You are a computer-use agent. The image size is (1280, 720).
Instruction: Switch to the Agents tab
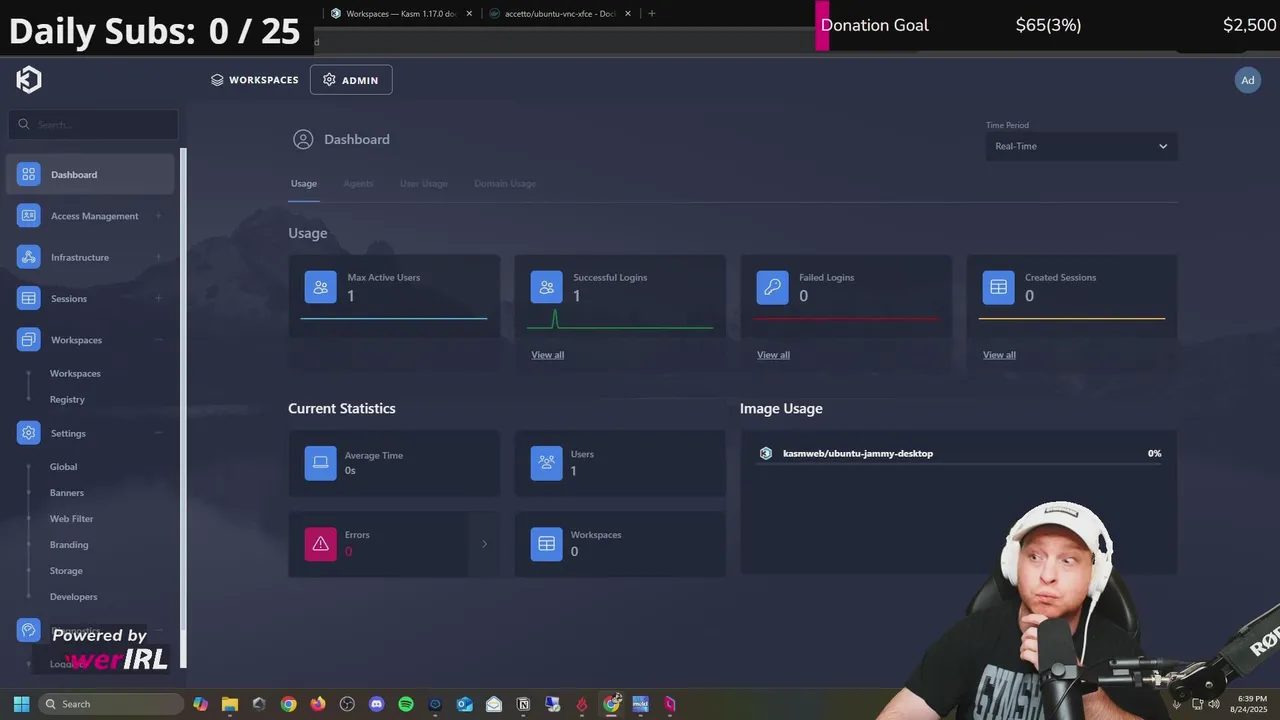pyautogui.click(x=358, y=184)
